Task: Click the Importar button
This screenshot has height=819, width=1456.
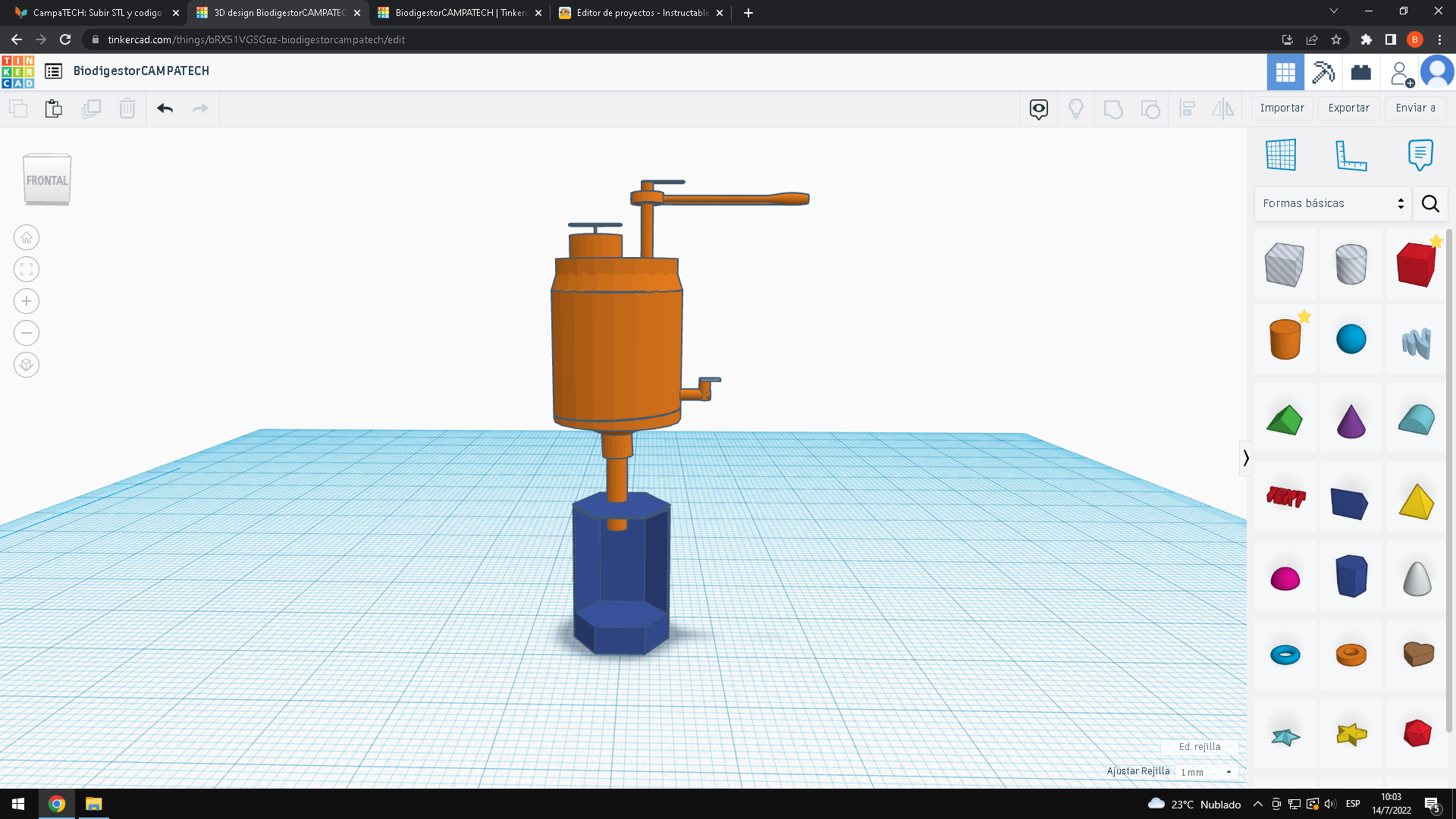Action: coord(1282,108)
